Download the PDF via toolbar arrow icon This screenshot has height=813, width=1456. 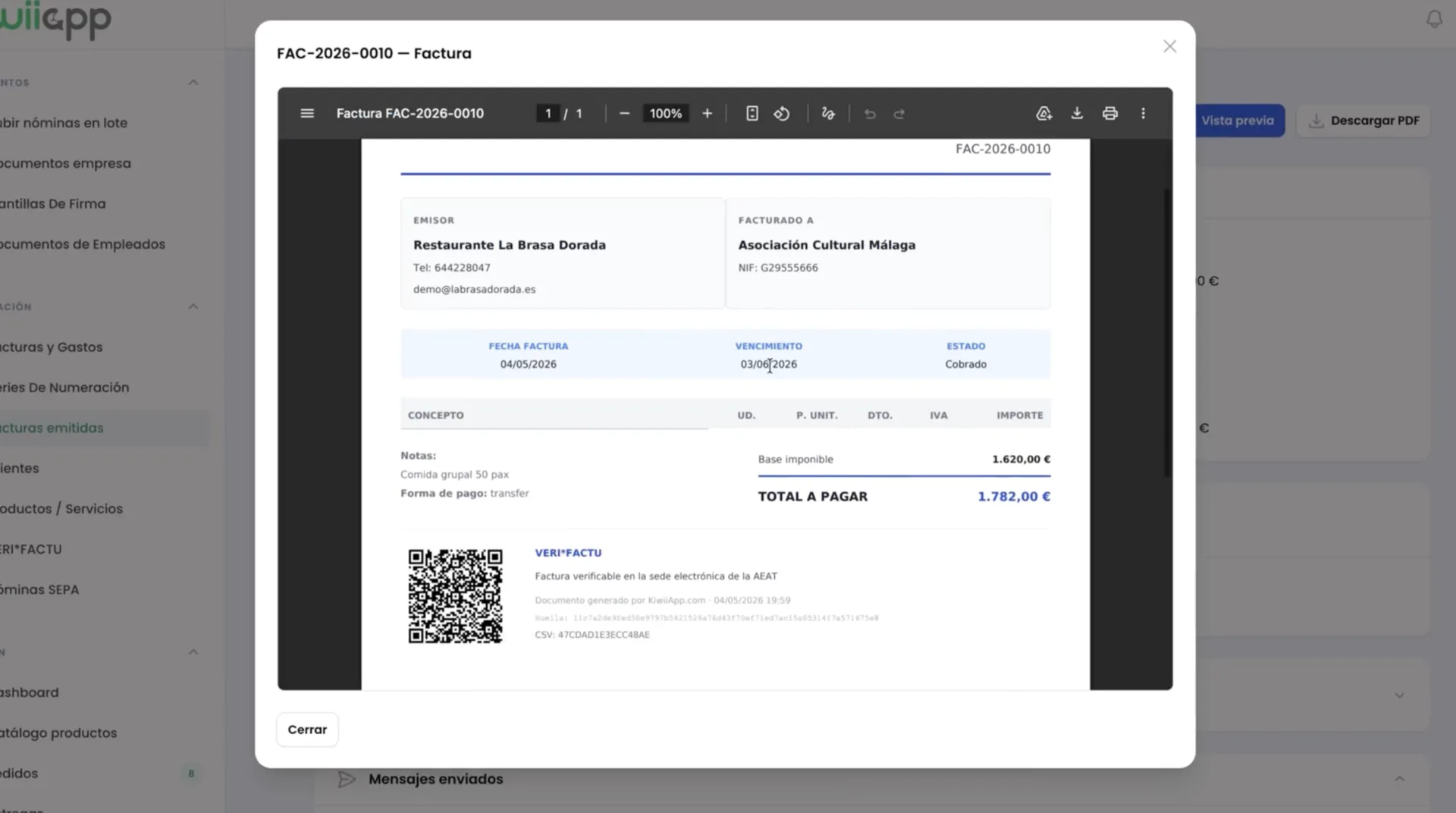1077,114
